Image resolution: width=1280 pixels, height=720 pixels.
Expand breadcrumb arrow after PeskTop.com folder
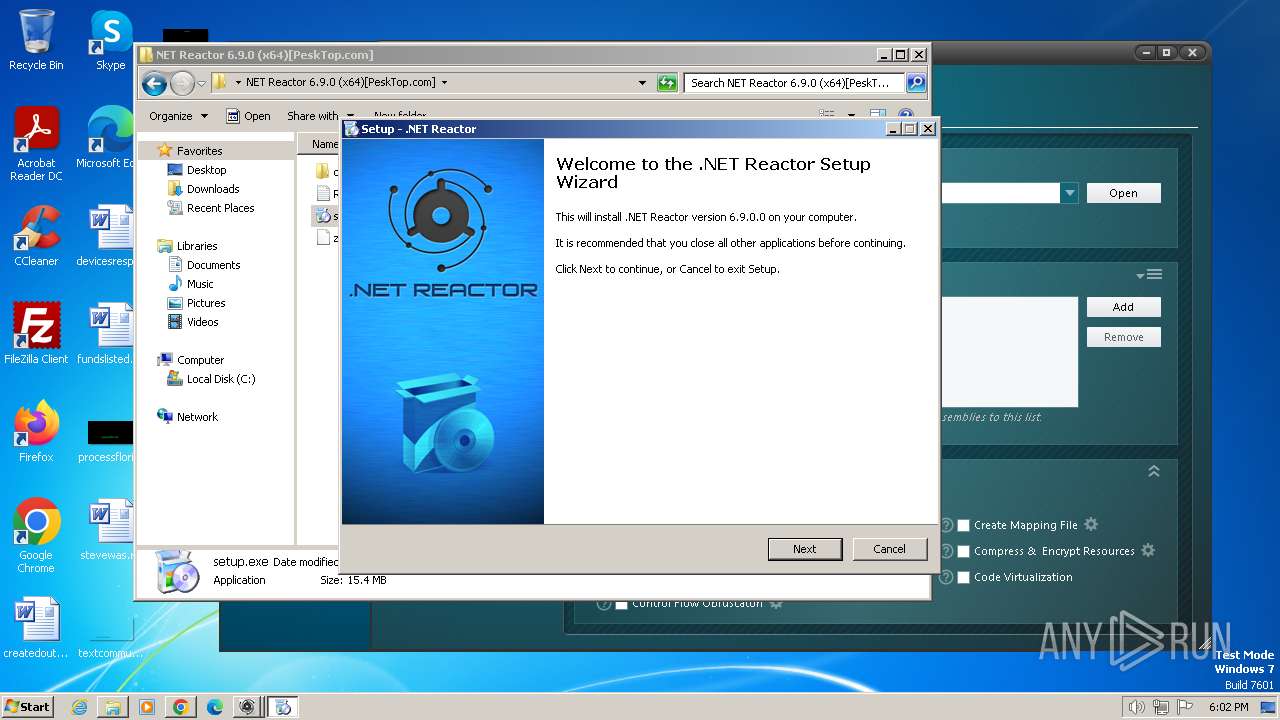444,83
